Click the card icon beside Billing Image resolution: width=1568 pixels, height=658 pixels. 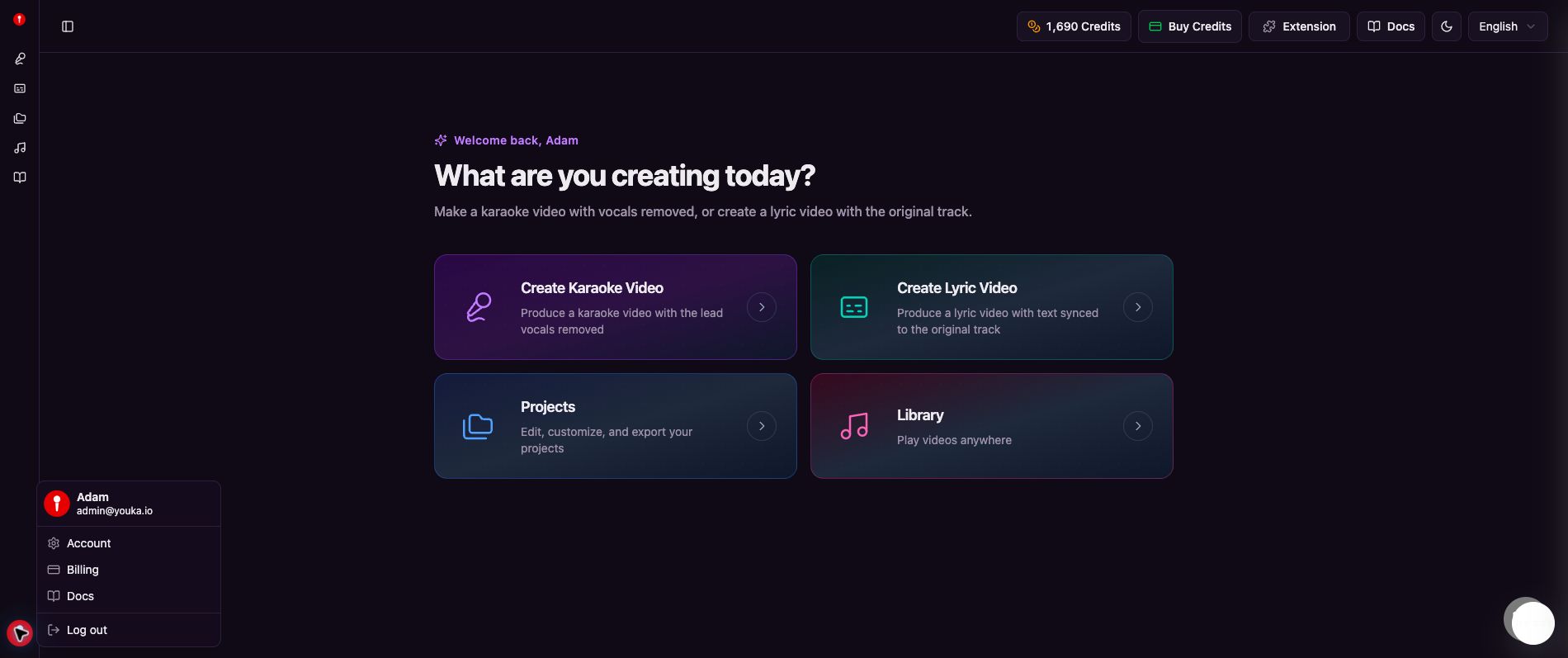54,570
